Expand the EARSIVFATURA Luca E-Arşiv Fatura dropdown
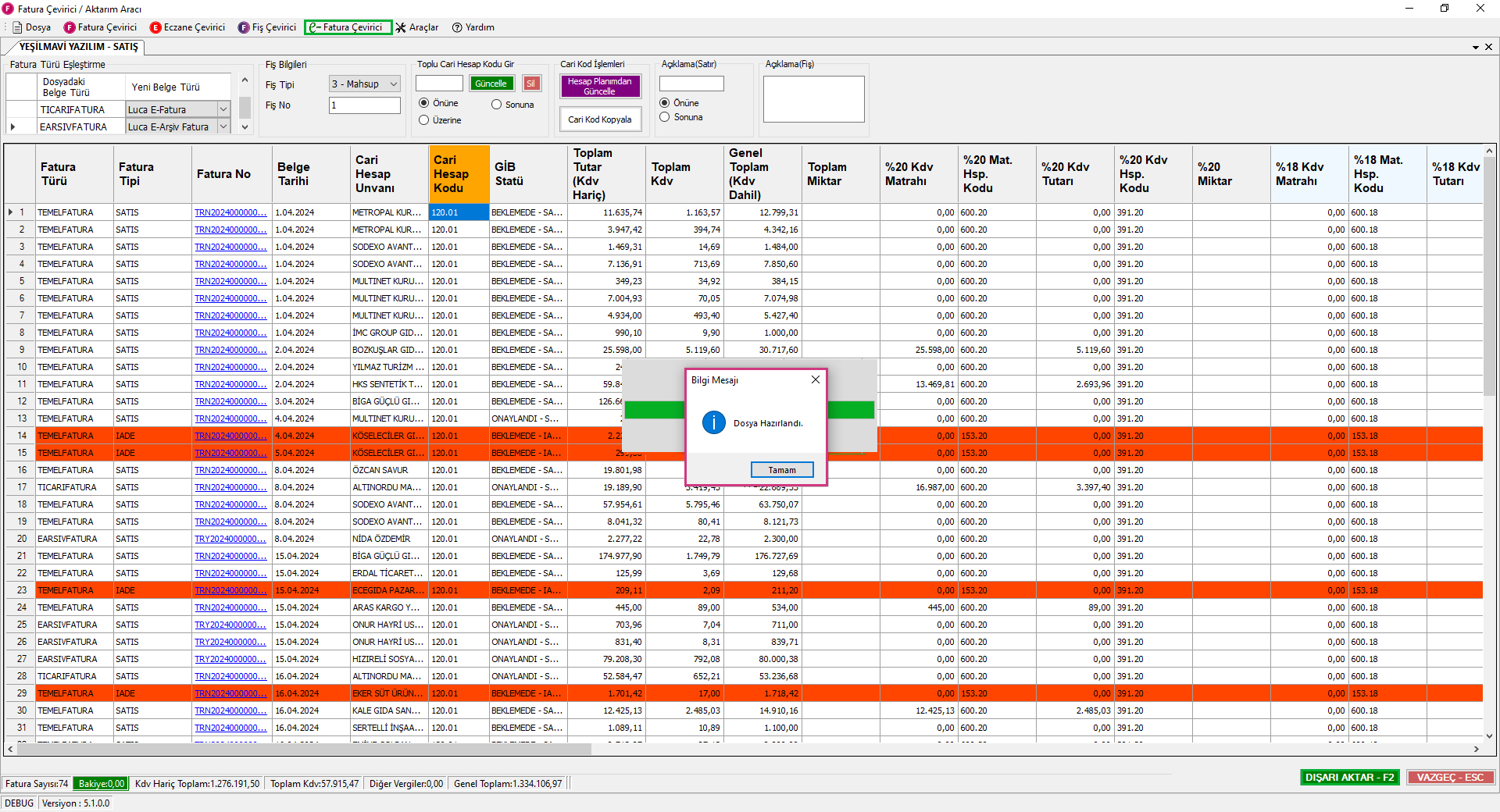This screenshot has width=1500, height=812. click(223, 126)
